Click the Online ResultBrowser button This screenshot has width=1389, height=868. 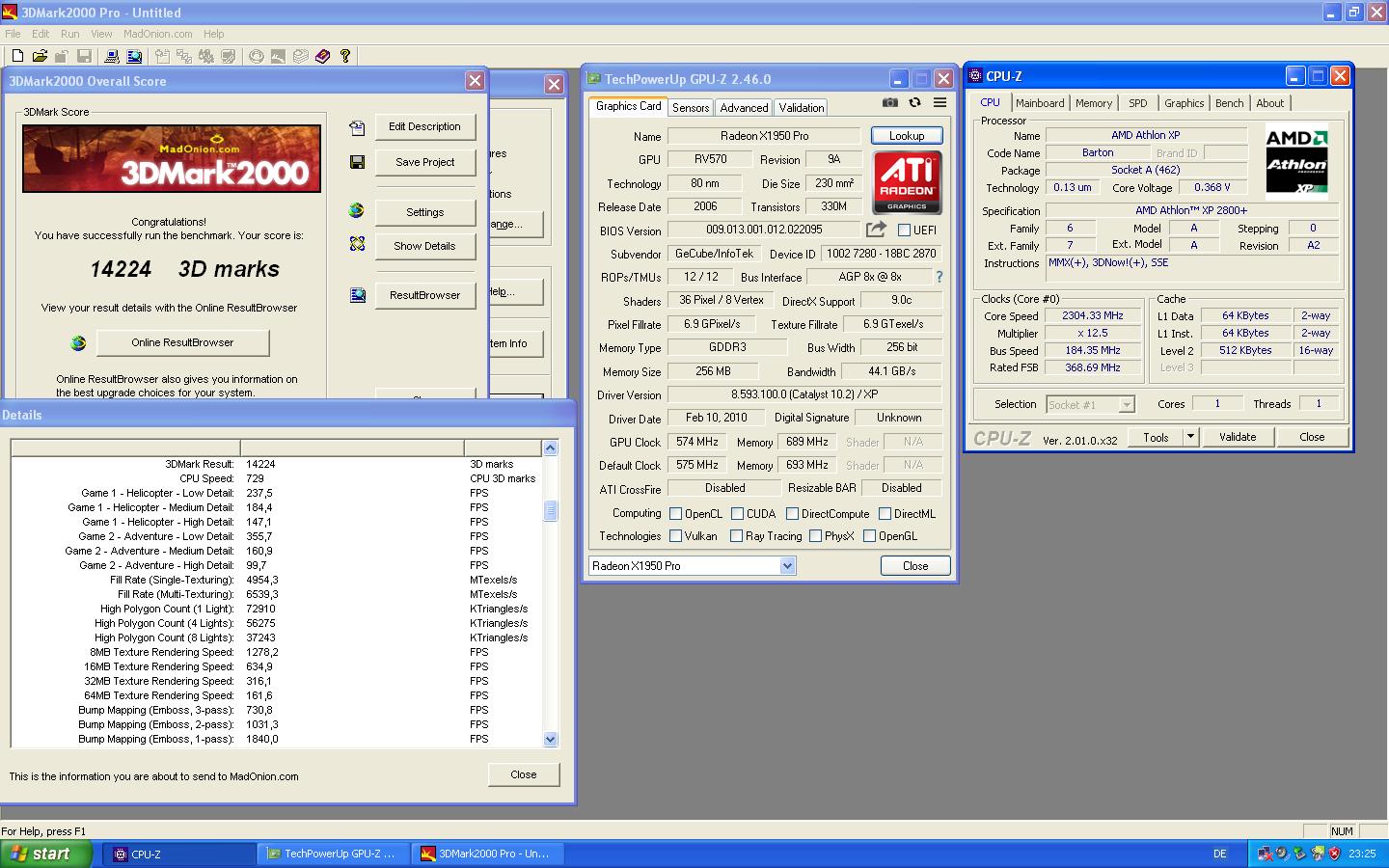(x=182, y=342)
